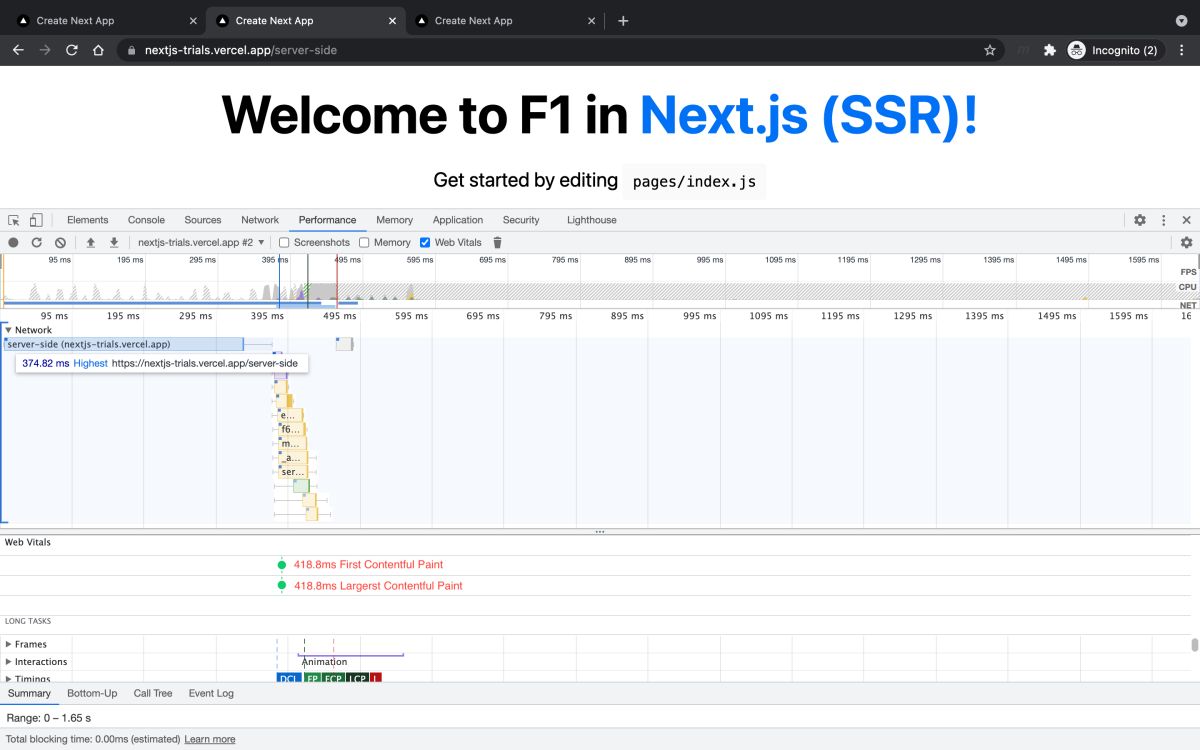Click the 374.82 ms tooltip value
This screenshot has width=1200, height=750.
point(46,364)
